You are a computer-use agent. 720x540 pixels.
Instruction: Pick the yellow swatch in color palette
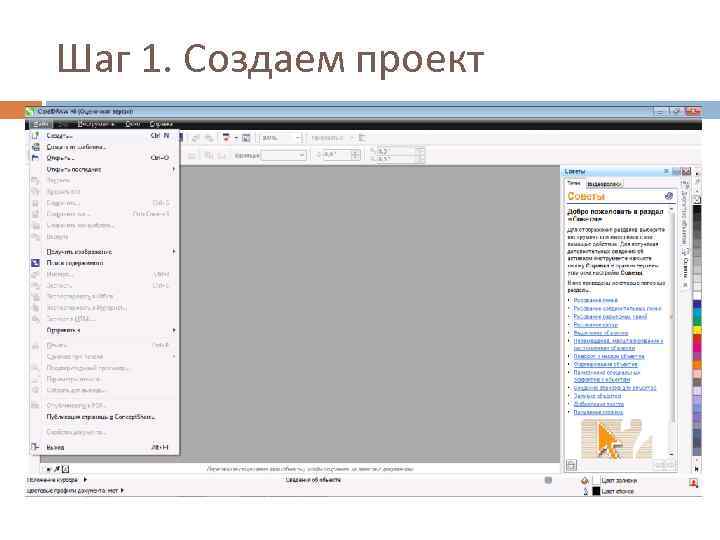pyautogui.click(x=697, y=330)
